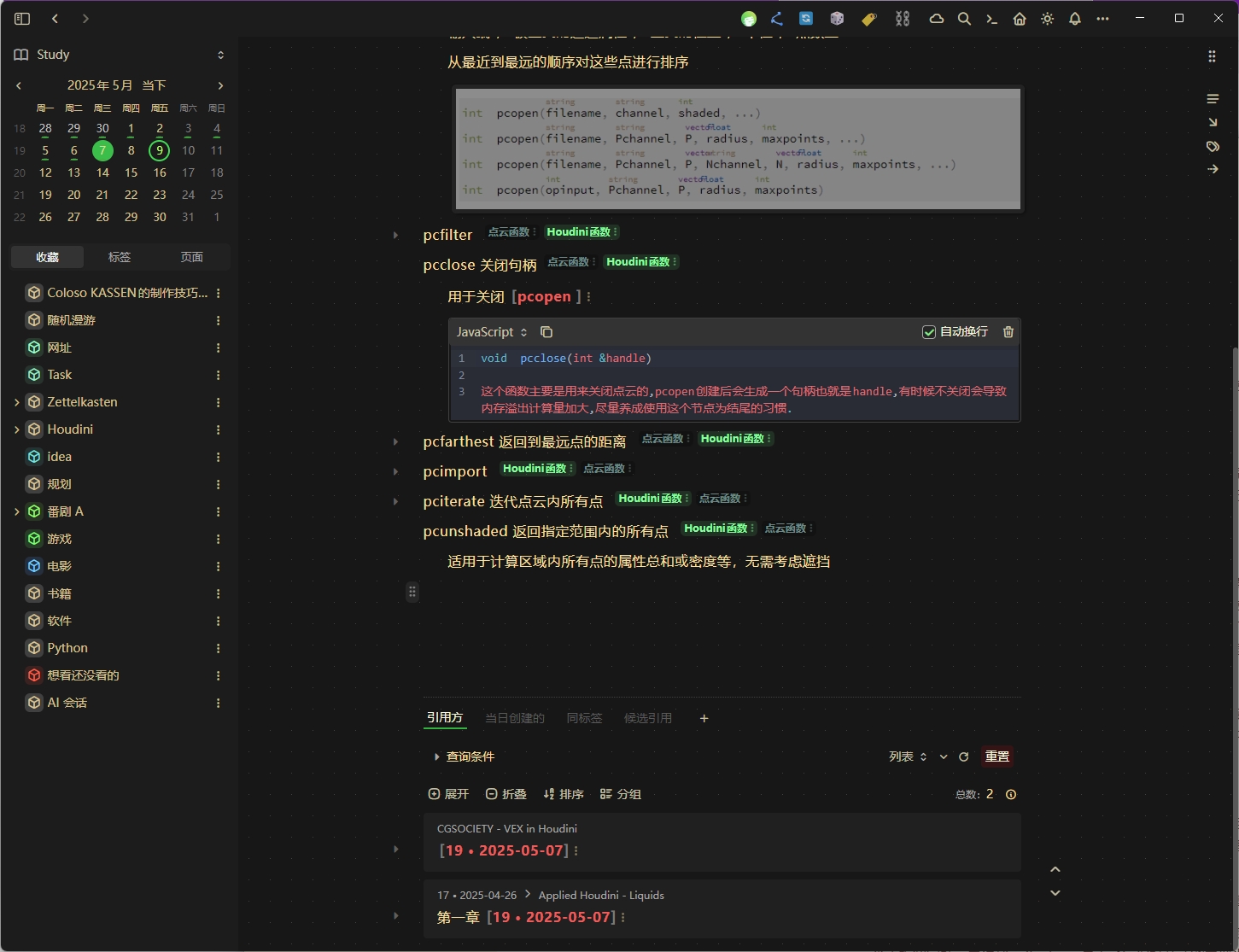Expand the 查询条件 section
The width and height of the screenshot is (1239, 952).
(x=437, y=756)
